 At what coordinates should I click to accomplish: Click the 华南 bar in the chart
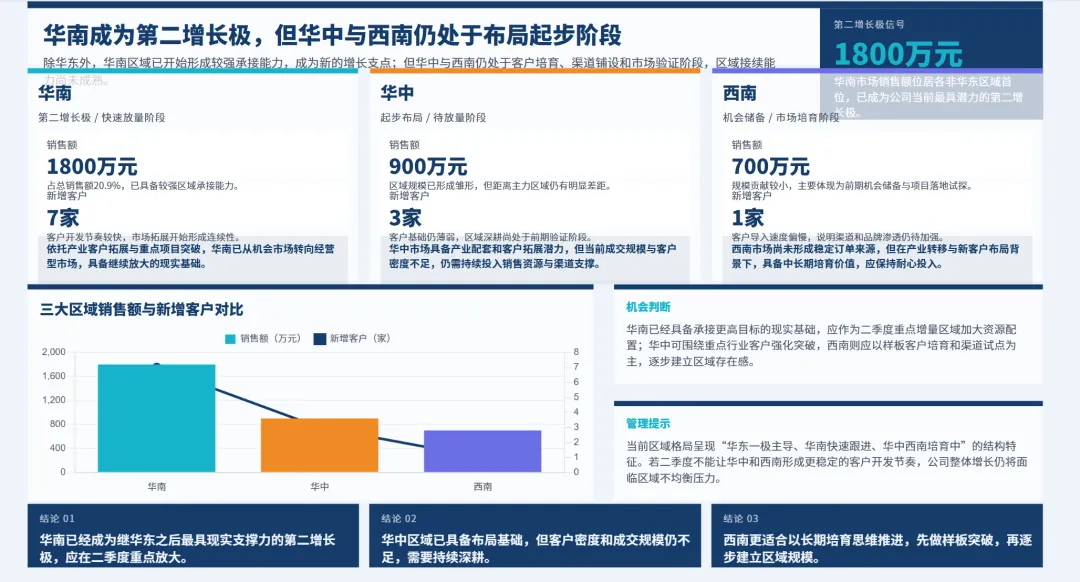pyautogui.click(x=160, y=420)
